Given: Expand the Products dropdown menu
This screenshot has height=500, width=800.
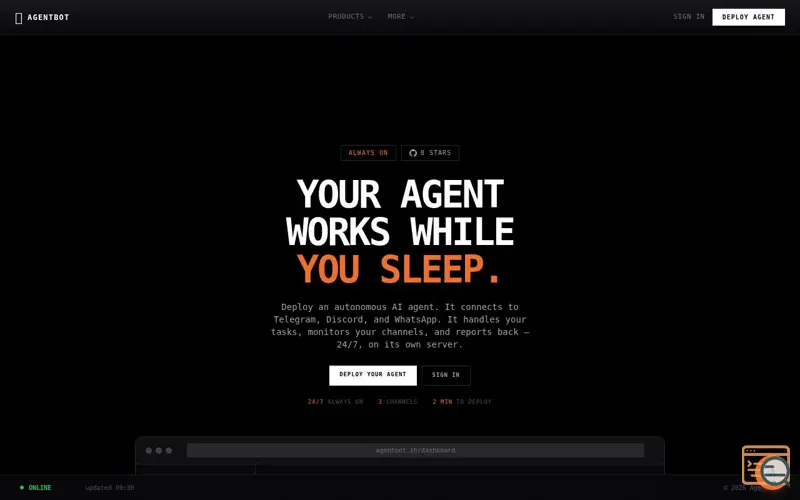Looking at the screenshot, I should click(x=350, y=17).
